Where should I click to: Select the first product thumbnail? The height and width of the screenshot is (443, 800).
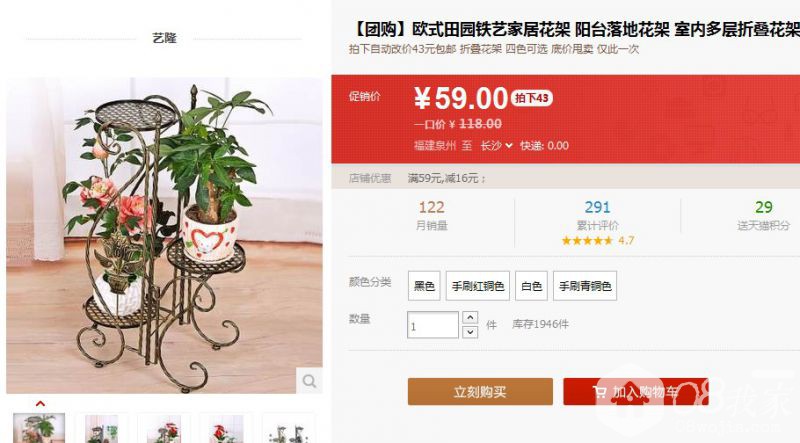coord(39,428)
